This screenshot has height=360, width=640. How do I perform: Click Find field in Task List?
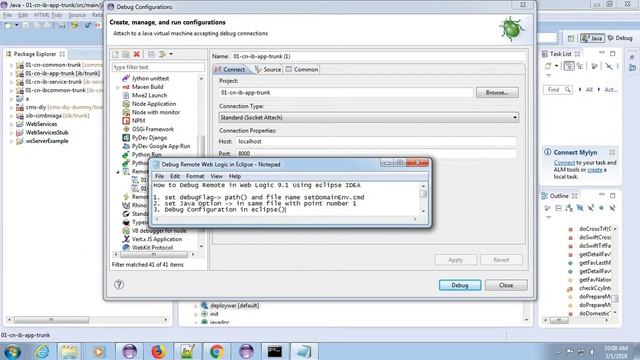pos(558,89)
